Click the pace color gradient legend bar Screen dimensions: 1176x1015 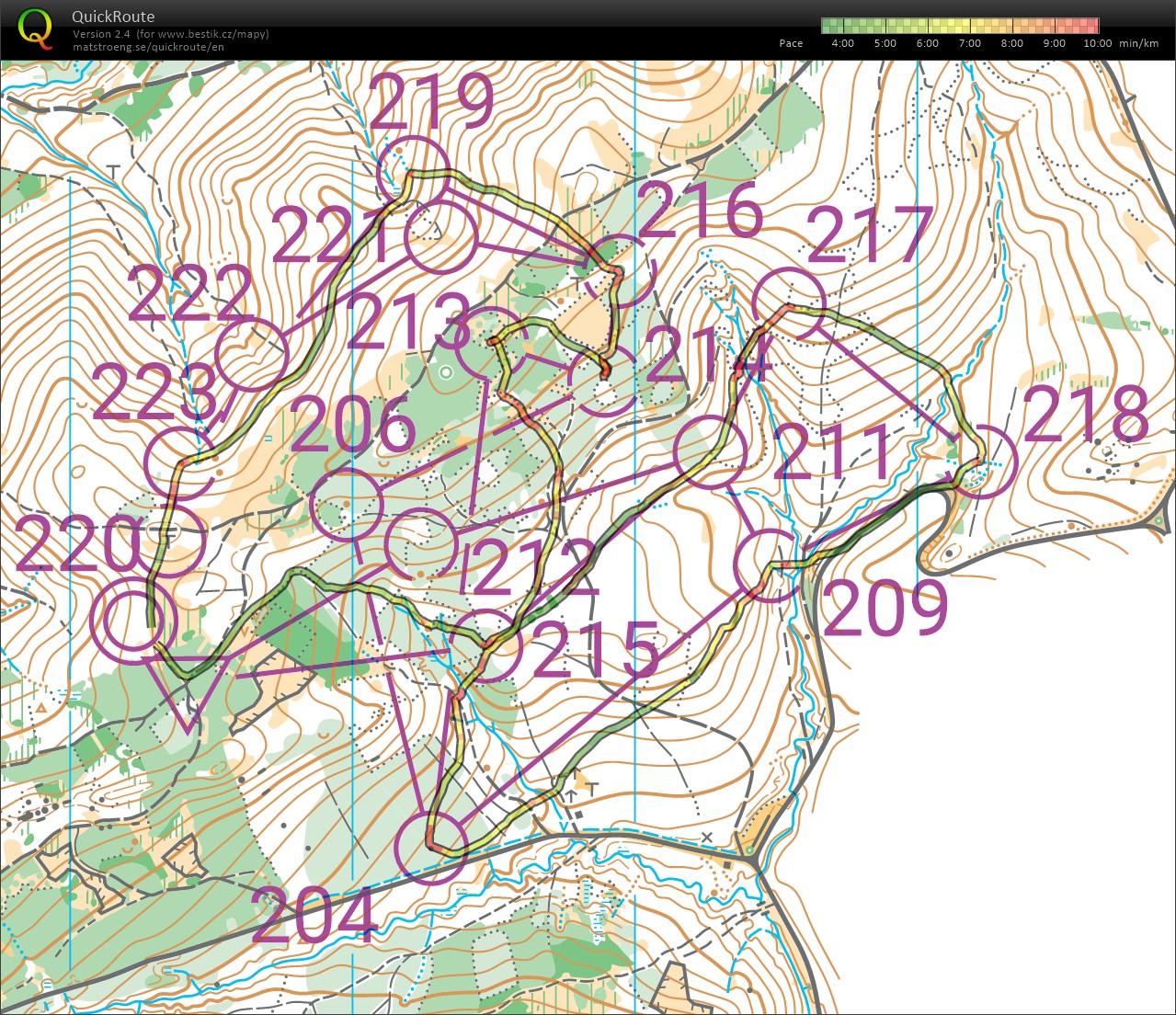[x=960, y=26]
